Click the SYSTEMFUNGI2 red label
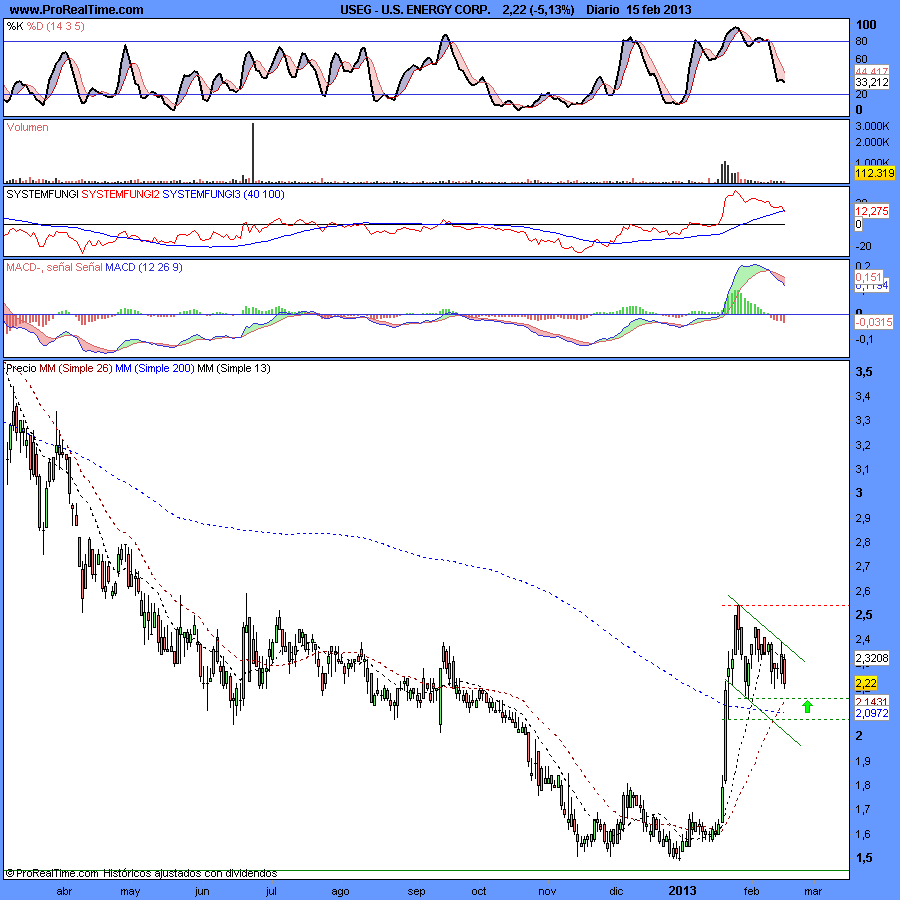 pos(120,194)
